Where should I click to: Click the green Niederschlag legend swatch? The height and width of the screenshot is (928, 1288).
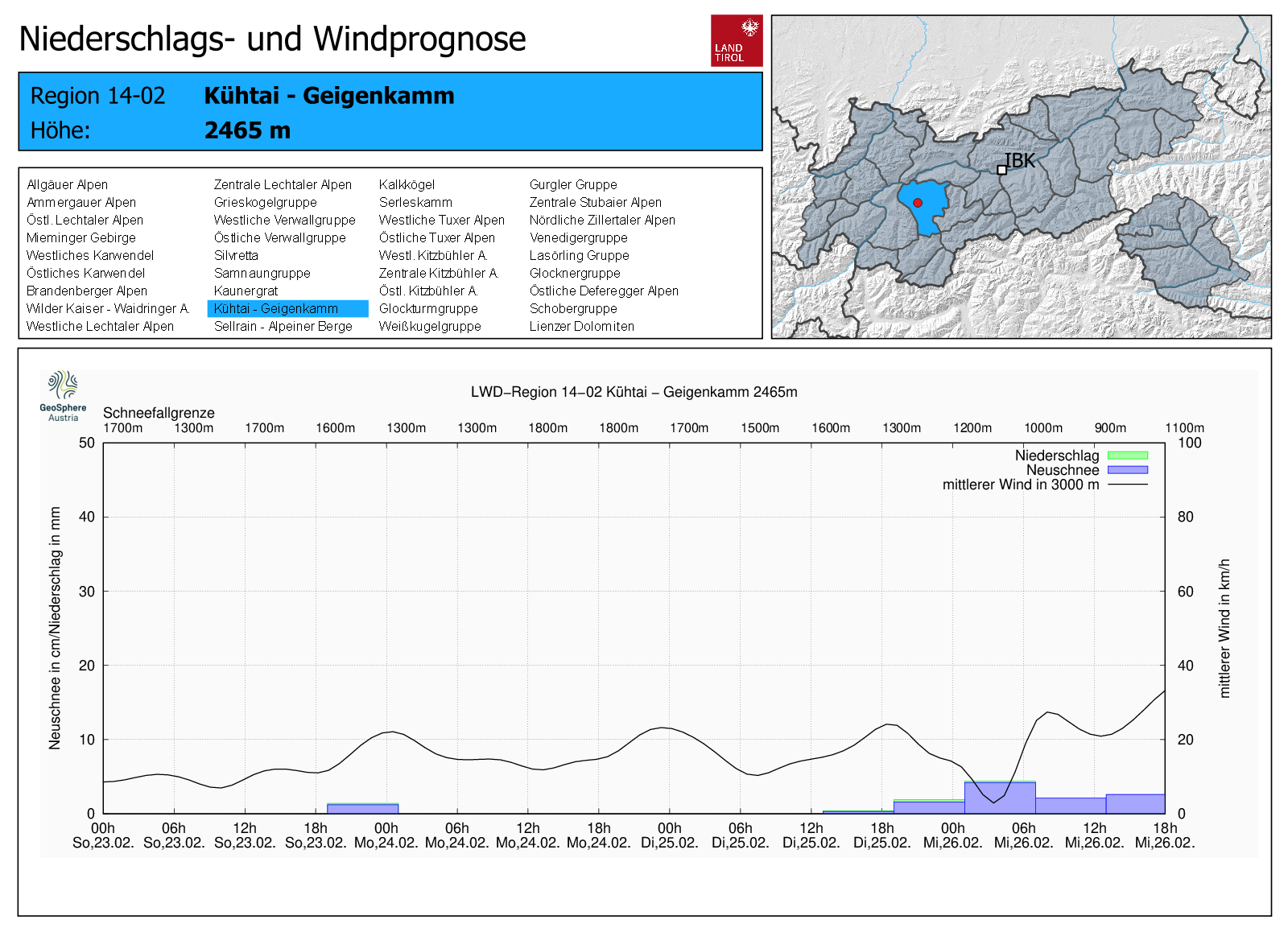(x=1127, y=456)
